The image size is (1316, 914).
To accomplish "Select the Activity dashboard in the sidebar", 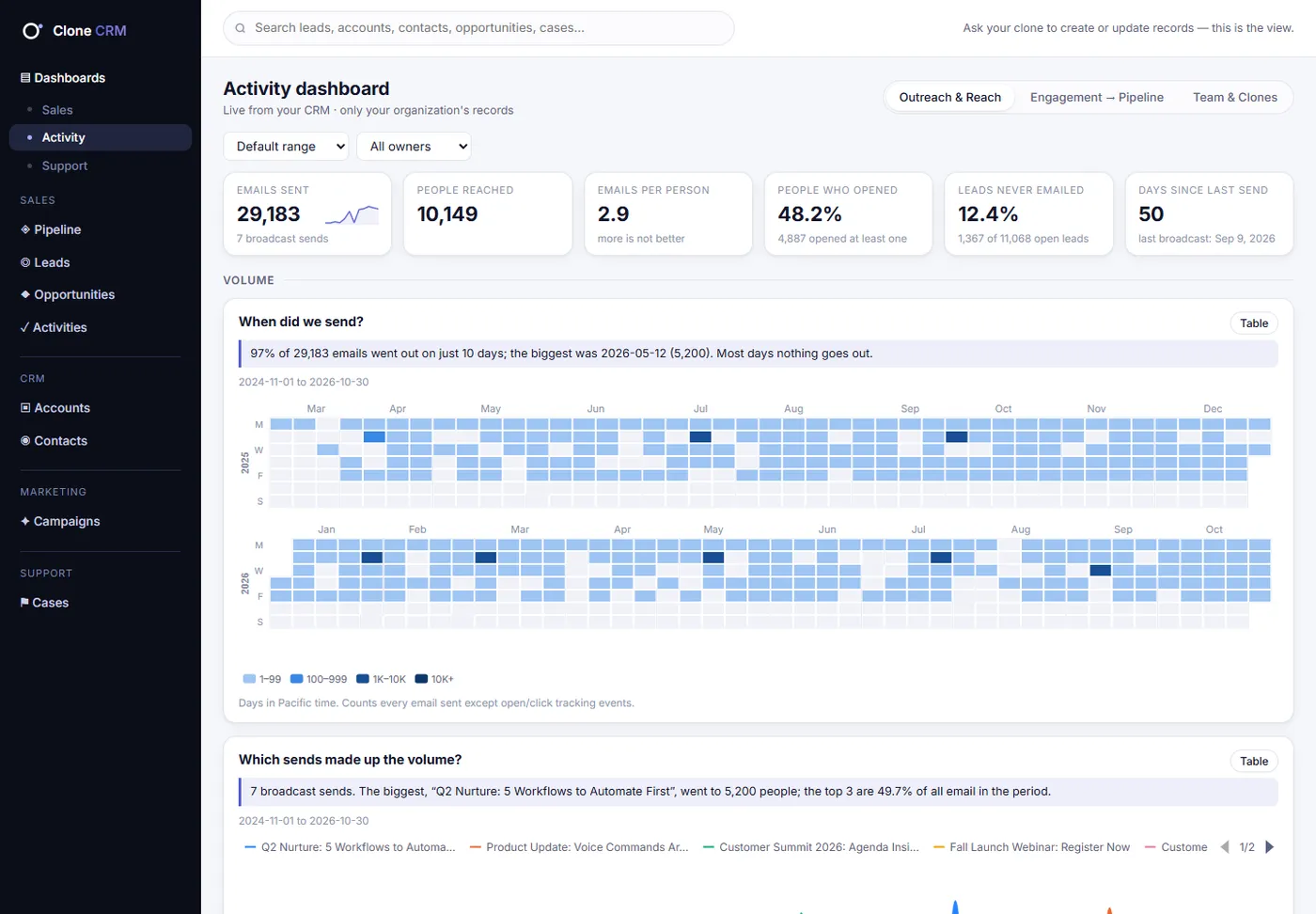I will pyautogui.click(x=101, y=137).
